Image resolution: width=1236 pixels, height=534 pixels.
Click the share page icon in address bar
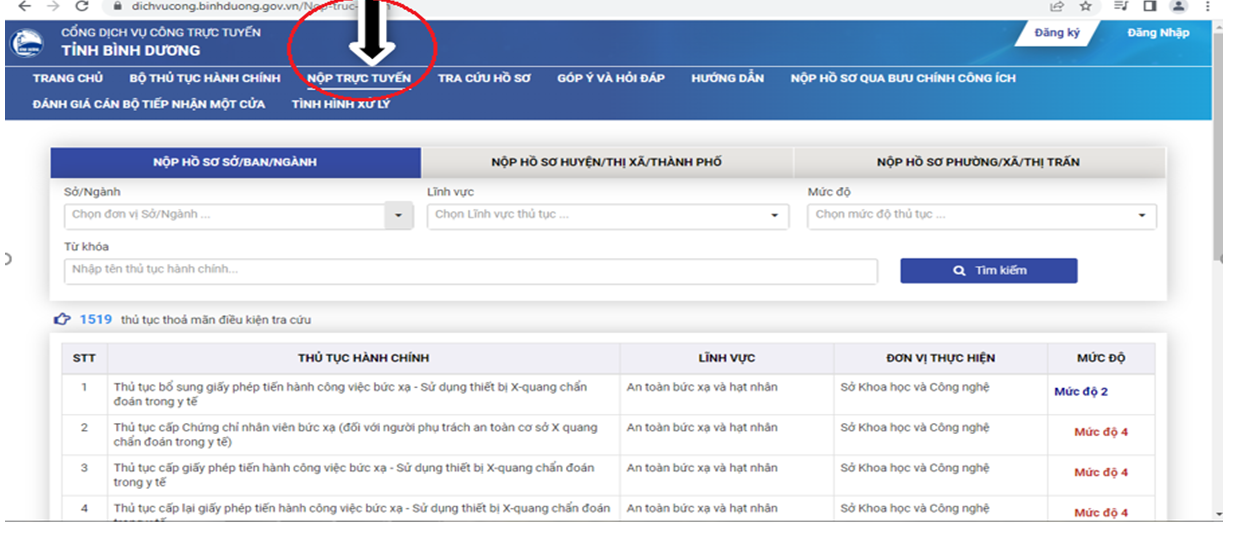coord(1058,5)
